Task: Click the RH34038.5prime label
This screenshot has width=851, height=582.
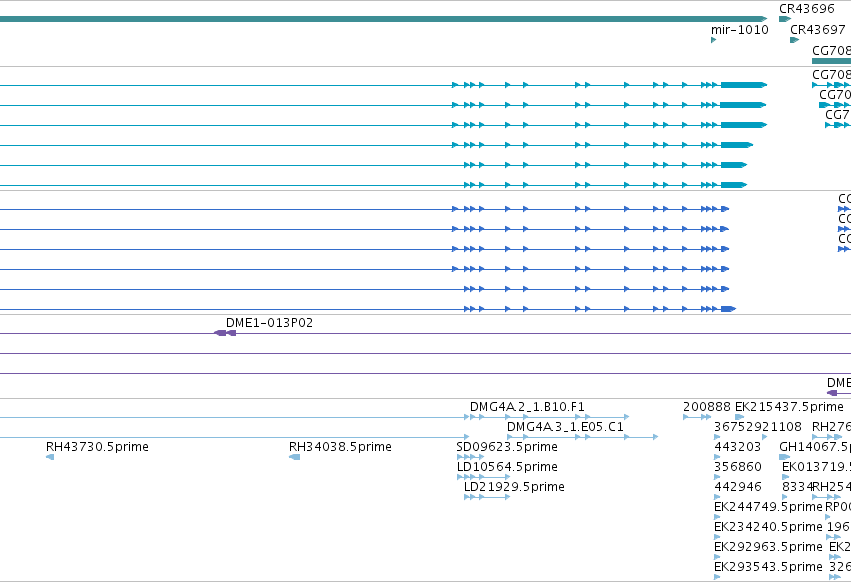Action: (340, 447)
